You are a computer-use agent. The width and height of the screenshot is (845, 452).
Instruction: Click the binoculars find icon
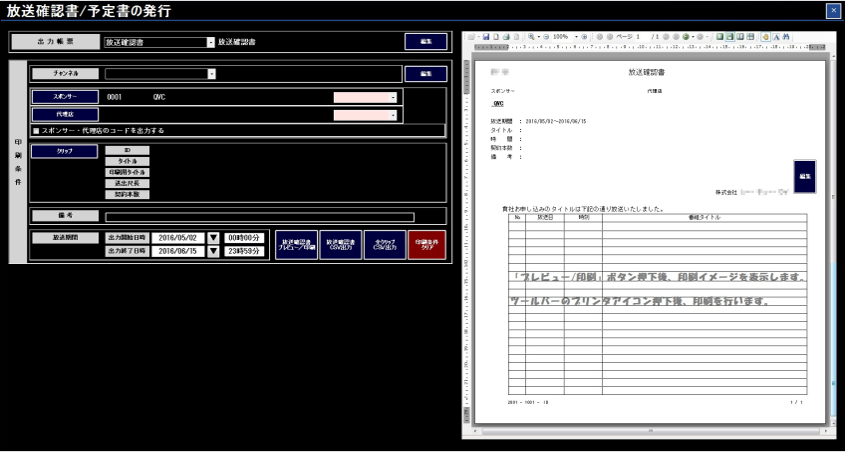786,37
